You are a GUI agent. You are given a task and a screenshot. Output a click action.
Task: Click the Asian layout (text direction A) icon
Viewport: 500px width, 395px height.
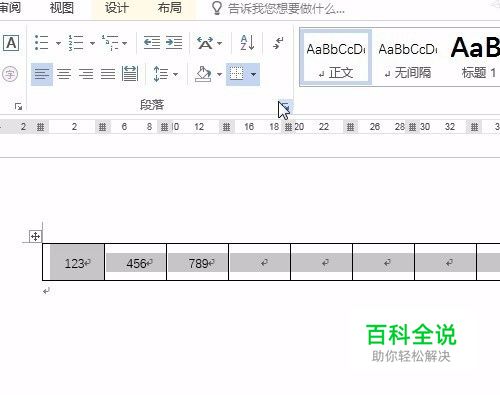point(205,43)
